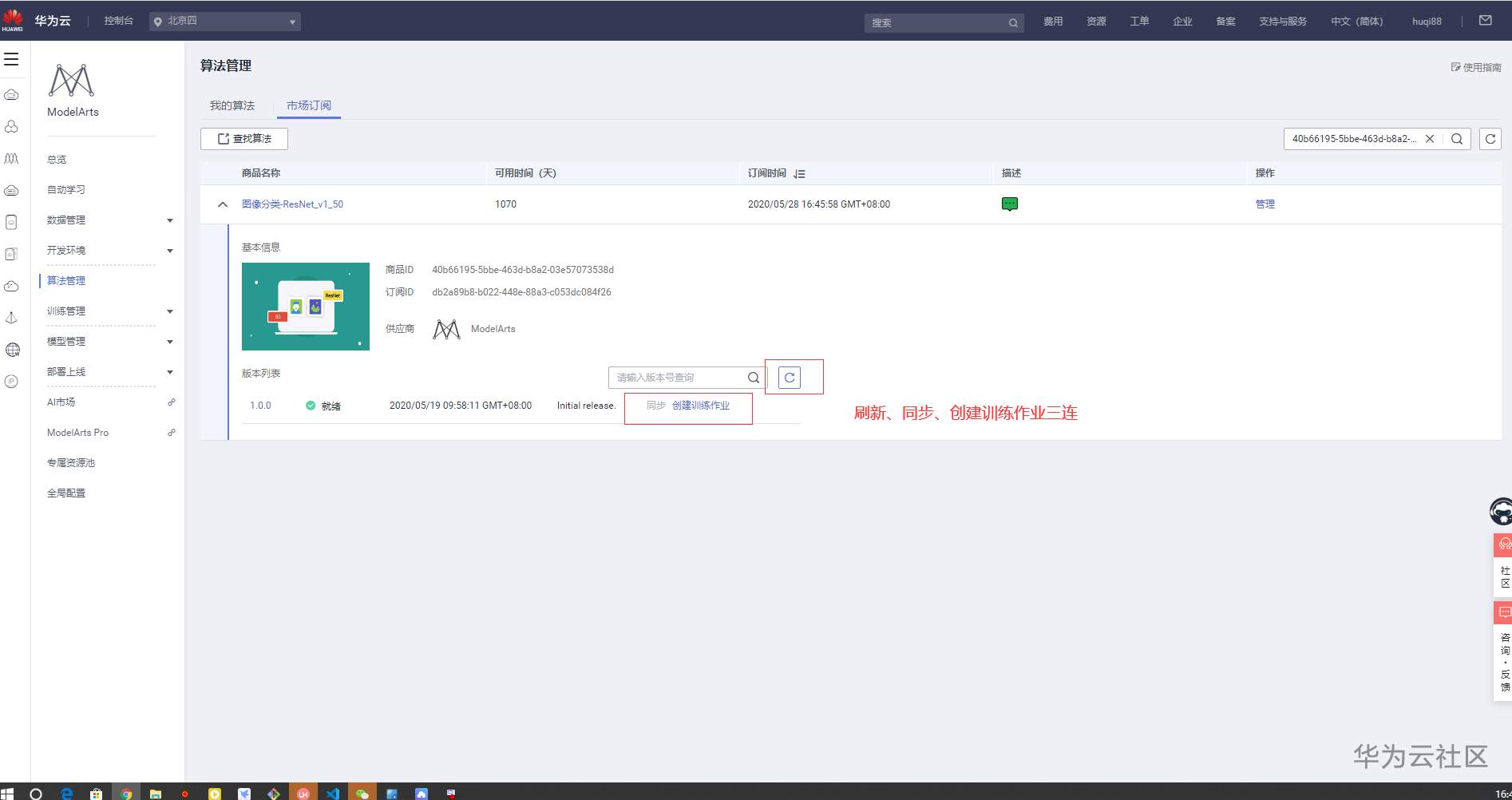Image resolution: width=1512 pixels, height=800 pixels.
Task: Expand 数据管理 with its arrow
Action: click(170, 220)
